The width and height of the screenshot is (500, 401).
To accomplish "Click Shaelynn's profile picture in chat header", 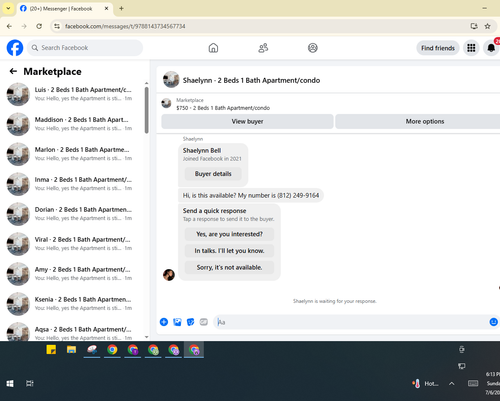I will tap(171, 80).
